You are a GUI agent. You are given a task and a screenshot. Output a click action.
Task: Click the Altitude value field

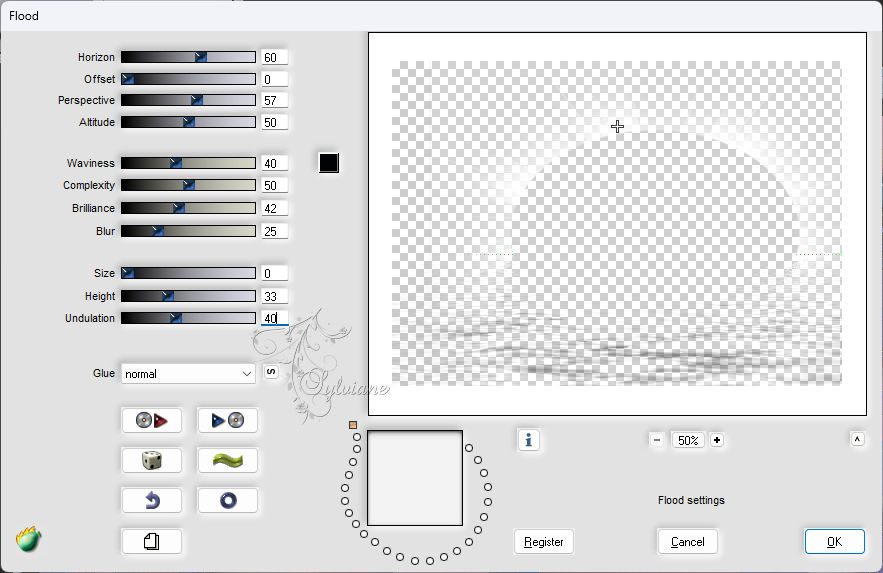pos(274,123)
